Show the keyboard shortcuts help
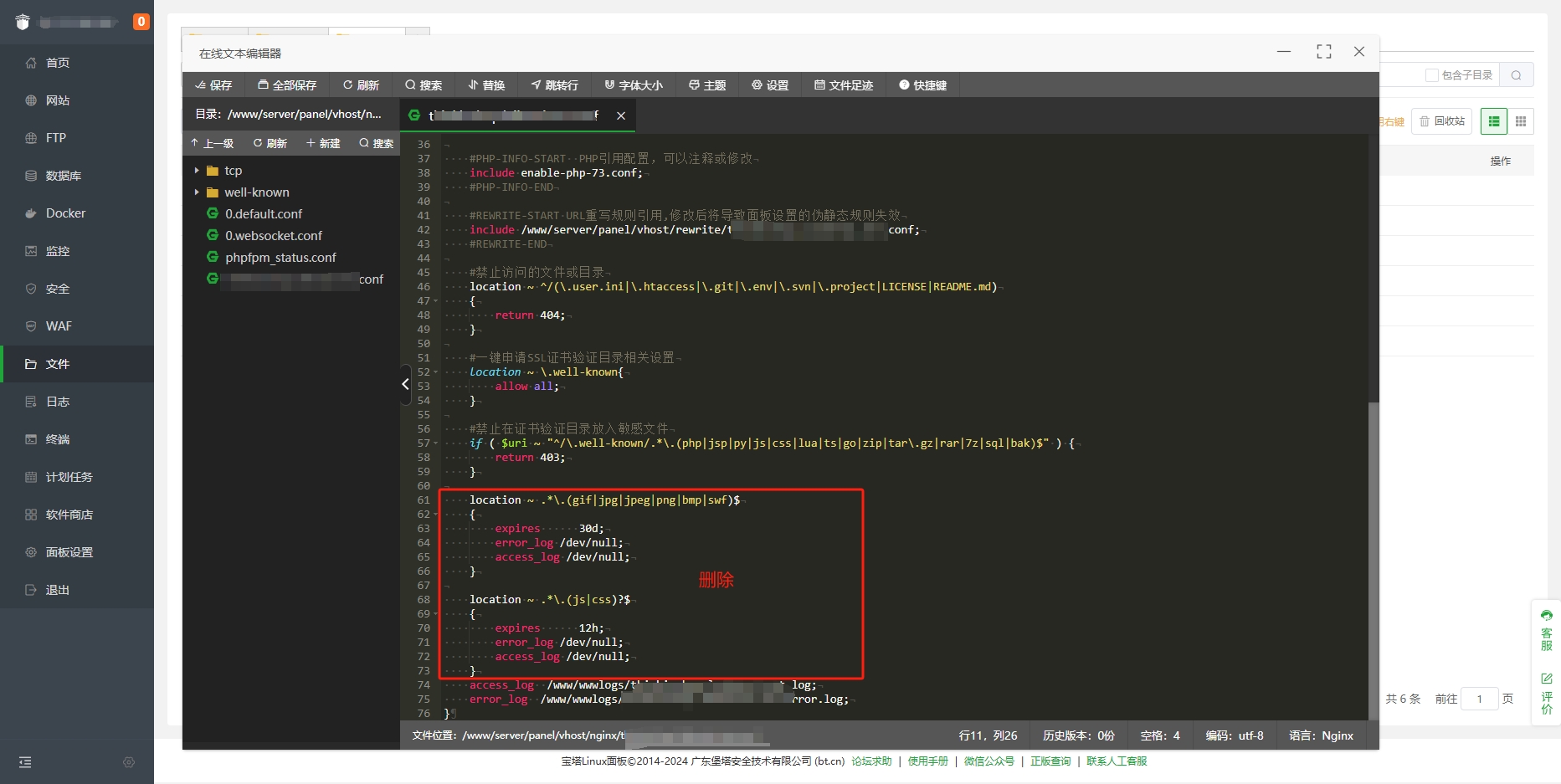This screenshot has width=1561, height=784. [922, 85]
